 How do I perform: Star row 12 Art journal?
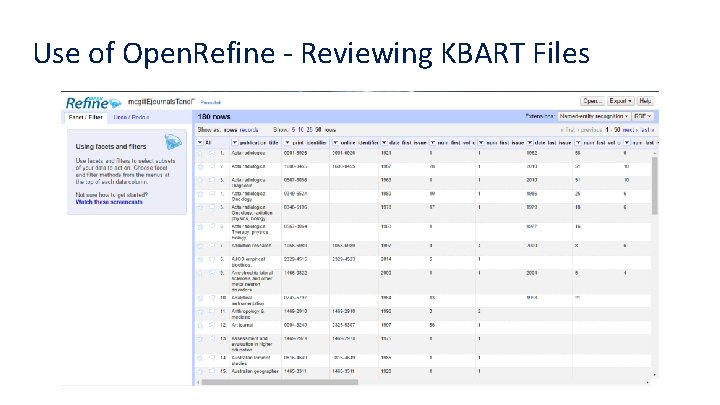pyautogui.click(x=200, y=326)
